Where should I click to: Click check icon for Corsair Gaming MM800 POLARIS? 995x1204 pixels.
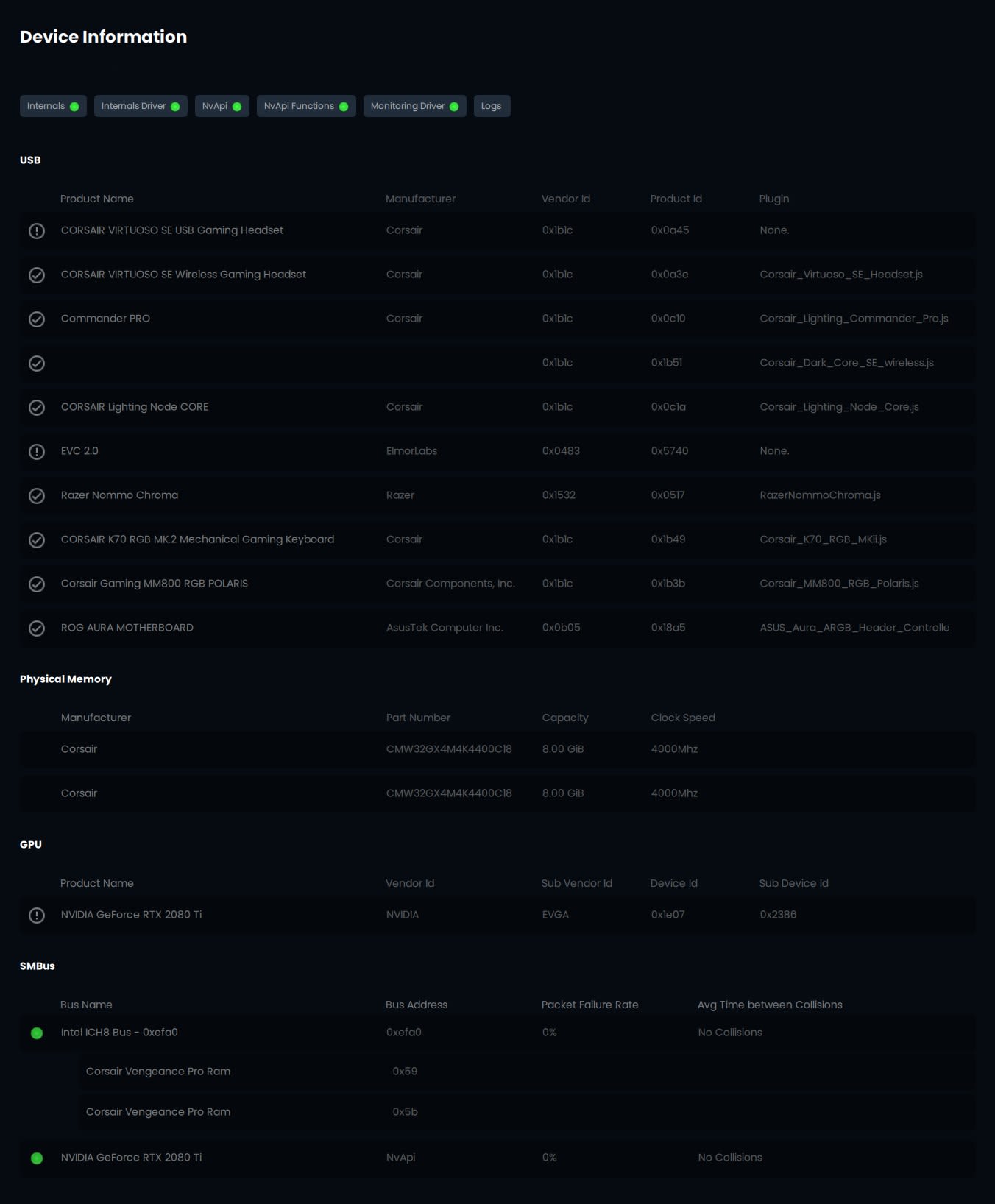tap(37, 584)
